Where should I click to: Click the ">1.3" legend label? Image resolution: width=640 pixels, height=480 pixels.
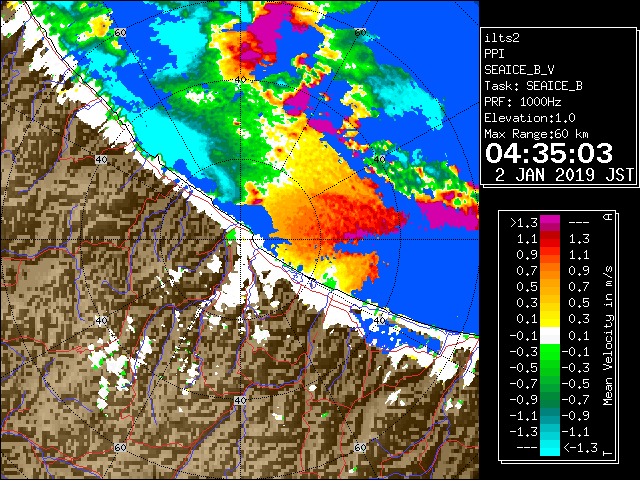(x=523, y=223)
